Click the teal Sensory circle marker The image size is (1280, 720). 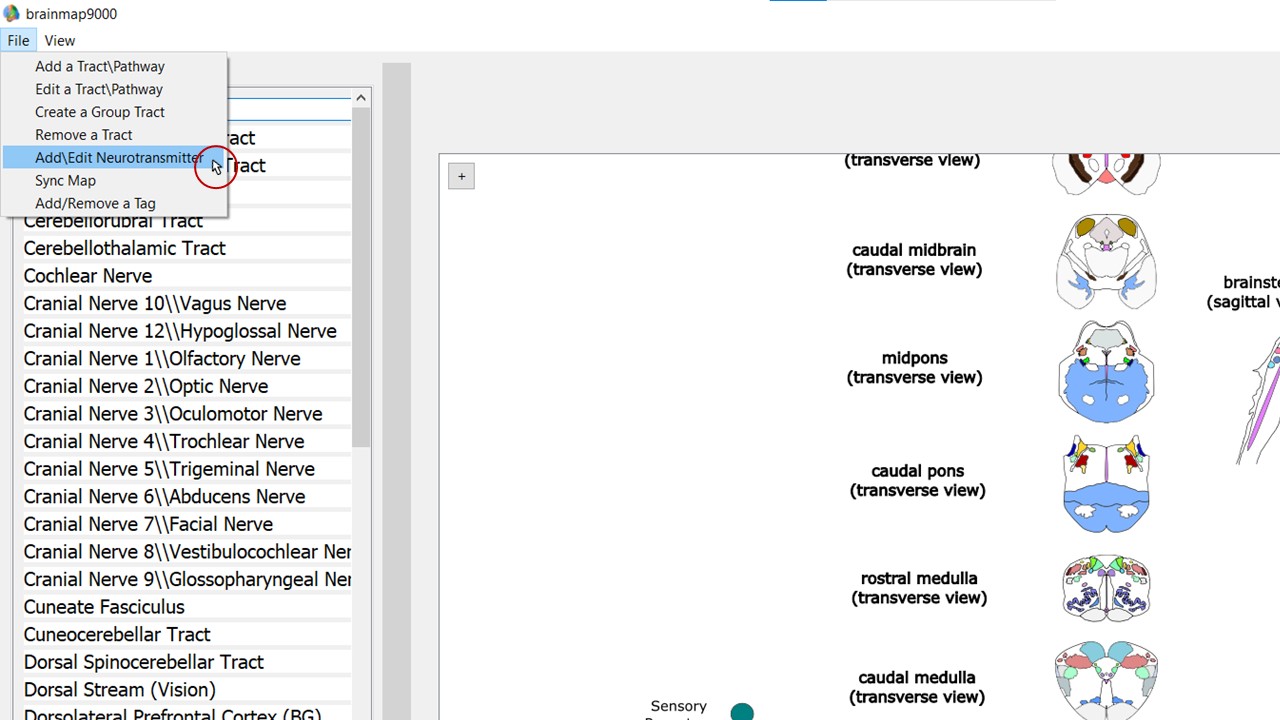point(741,711)
